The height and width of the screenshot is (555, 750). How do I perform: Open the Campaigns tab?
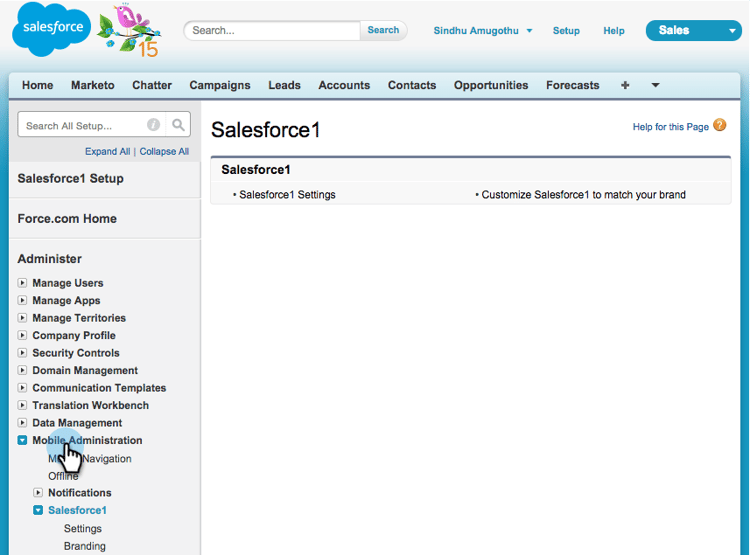(x=220, y=85)
